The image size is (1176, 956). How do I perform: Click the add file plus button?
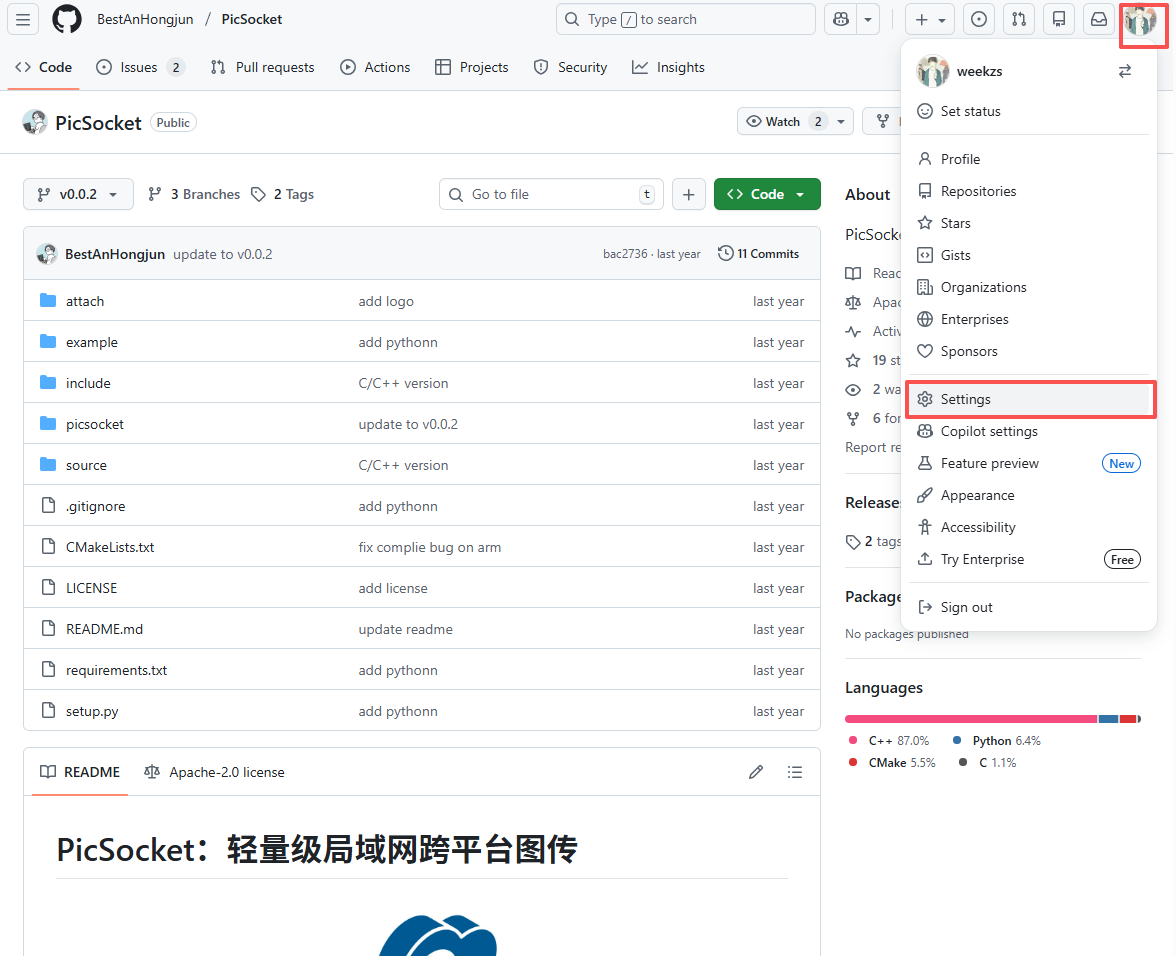(x=688, y=194)
